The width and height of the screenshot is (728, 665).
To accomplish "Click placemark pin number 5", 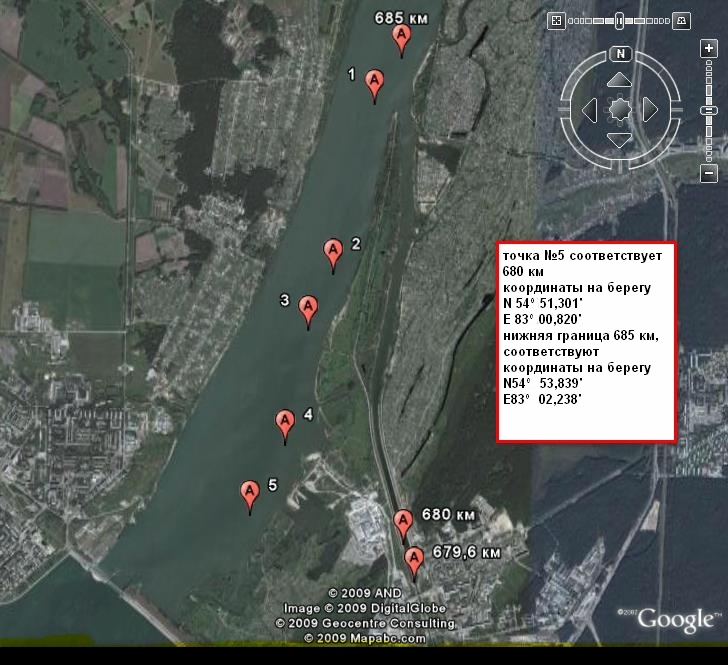I will point(250,493).
